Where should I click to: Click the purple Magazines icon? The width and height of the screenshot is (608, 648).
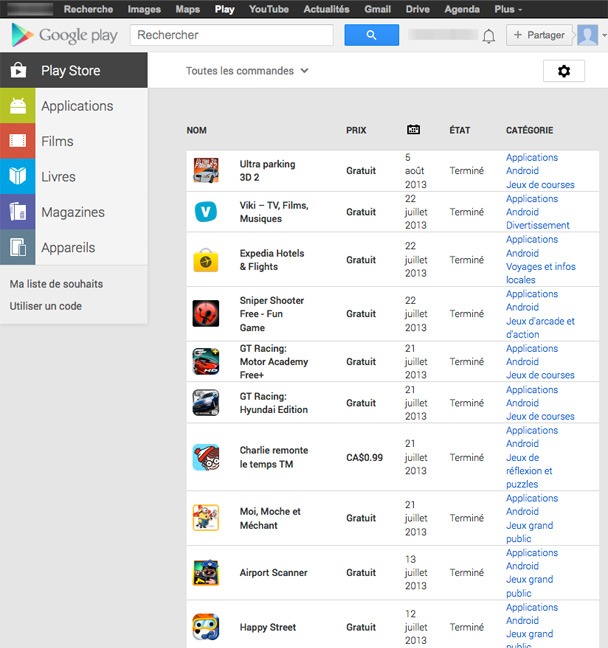(18, 212)
